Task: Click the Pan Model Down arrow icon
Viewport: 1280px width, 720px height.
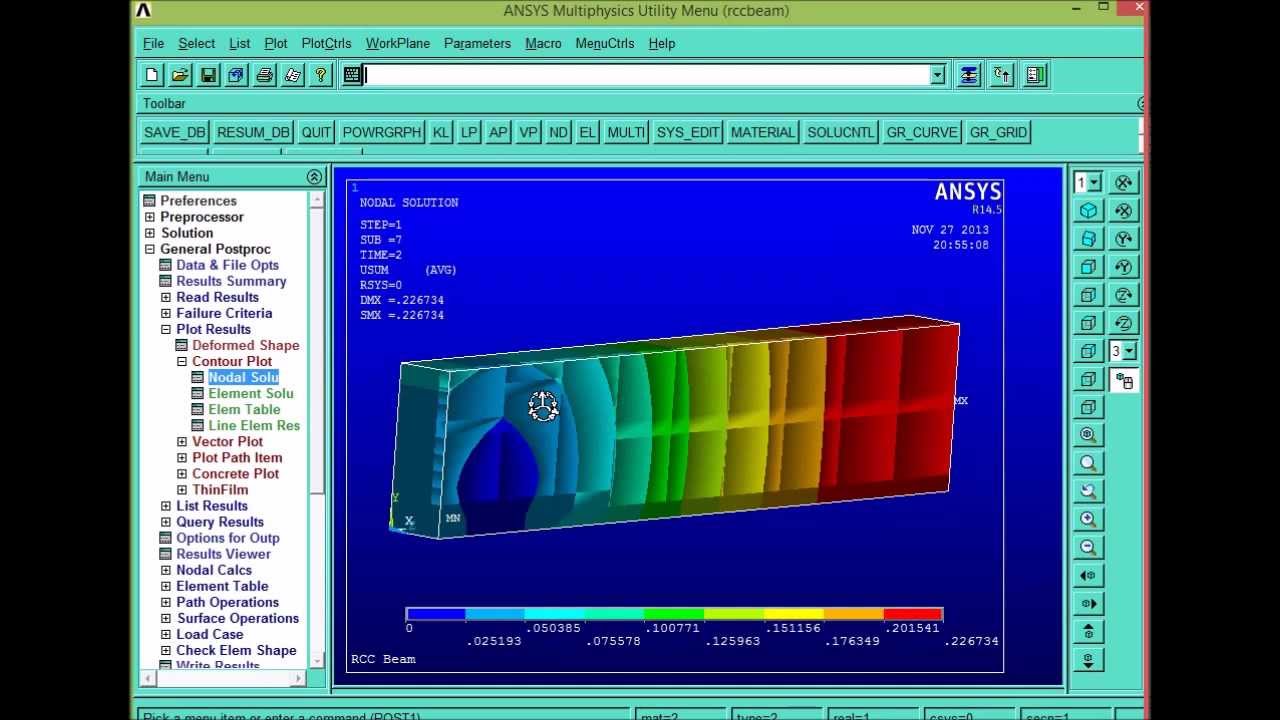Action: (x=1088, y=659)
